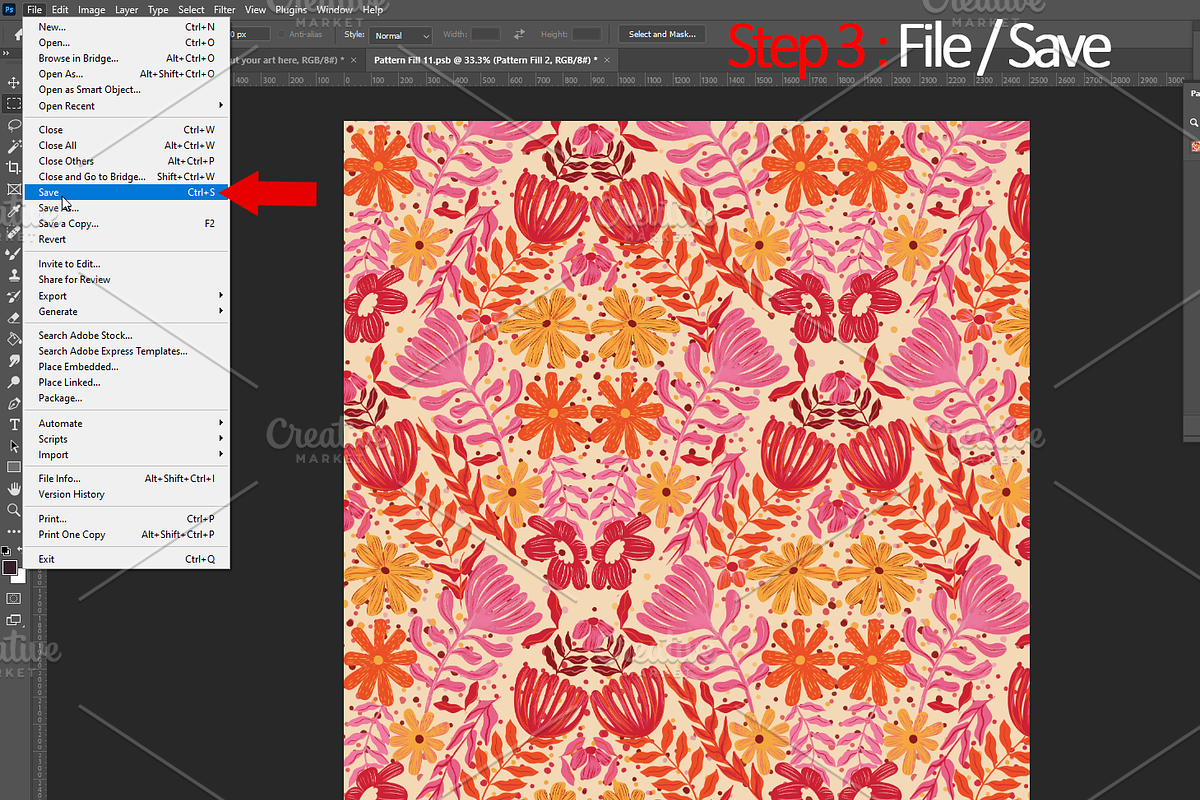
Task: Close the 'your art here' document tab
Action: point(354,60)
